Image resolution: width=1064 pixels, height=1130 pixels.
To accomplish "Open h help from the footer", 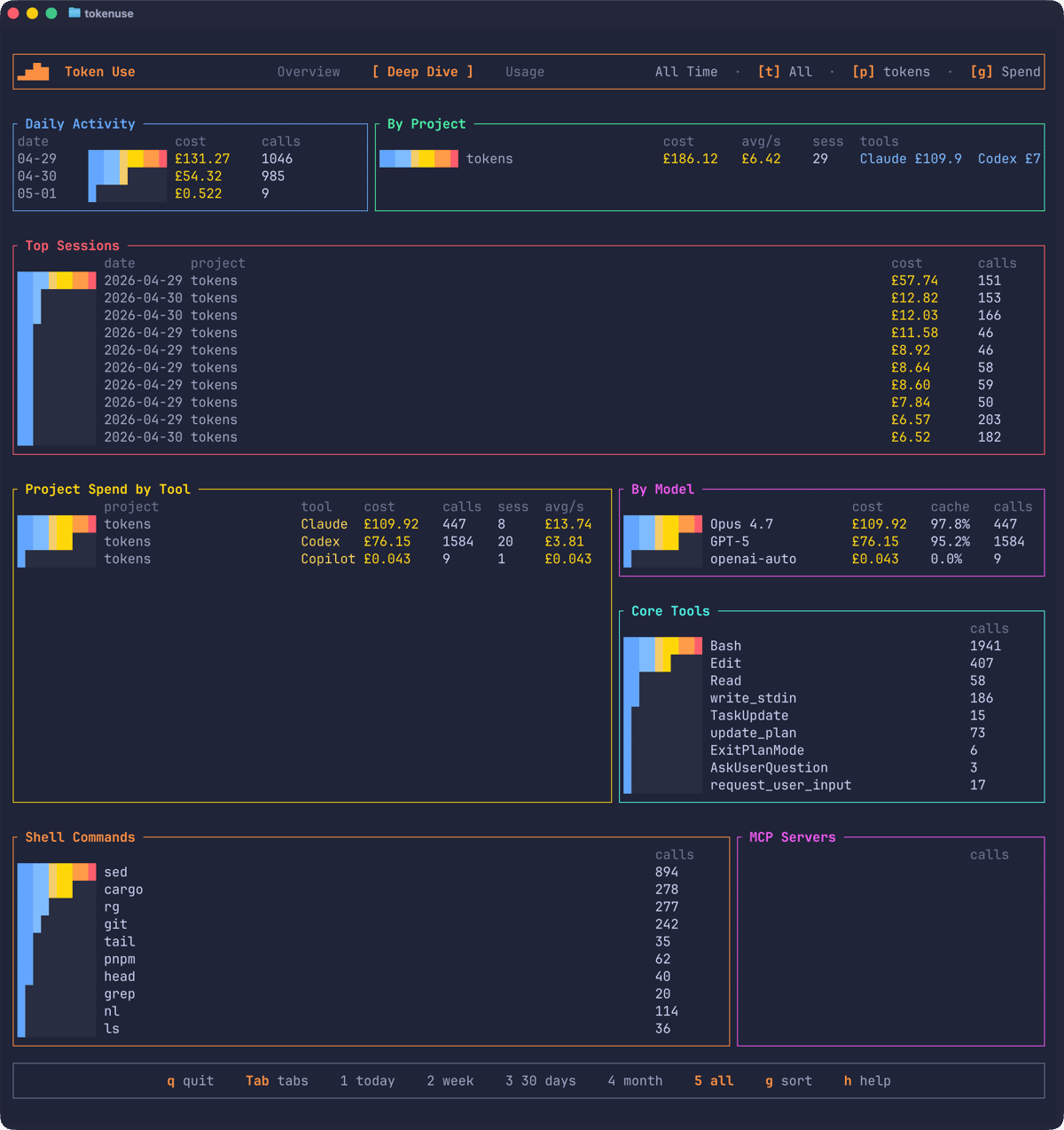I will pyautogui.click(x=867, y=1080).
